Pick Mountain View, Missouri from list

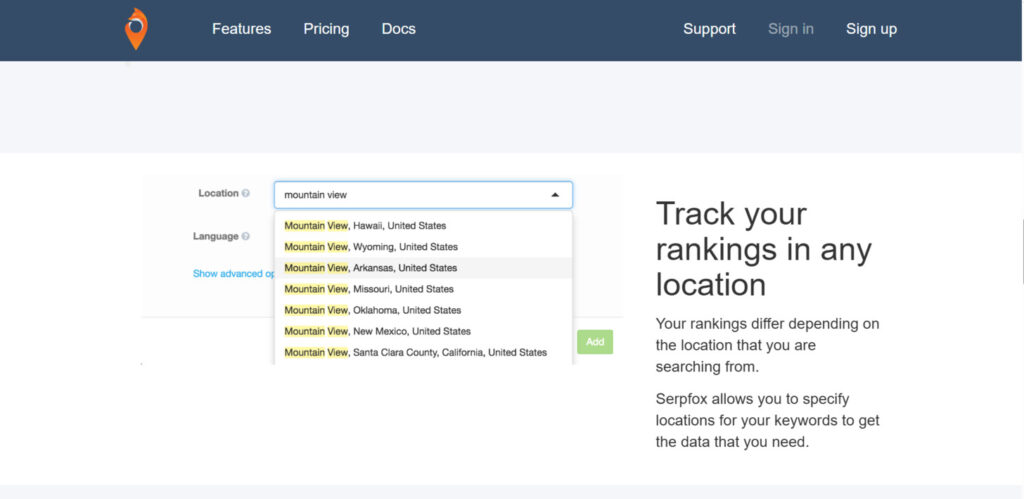tap(369, 289)
